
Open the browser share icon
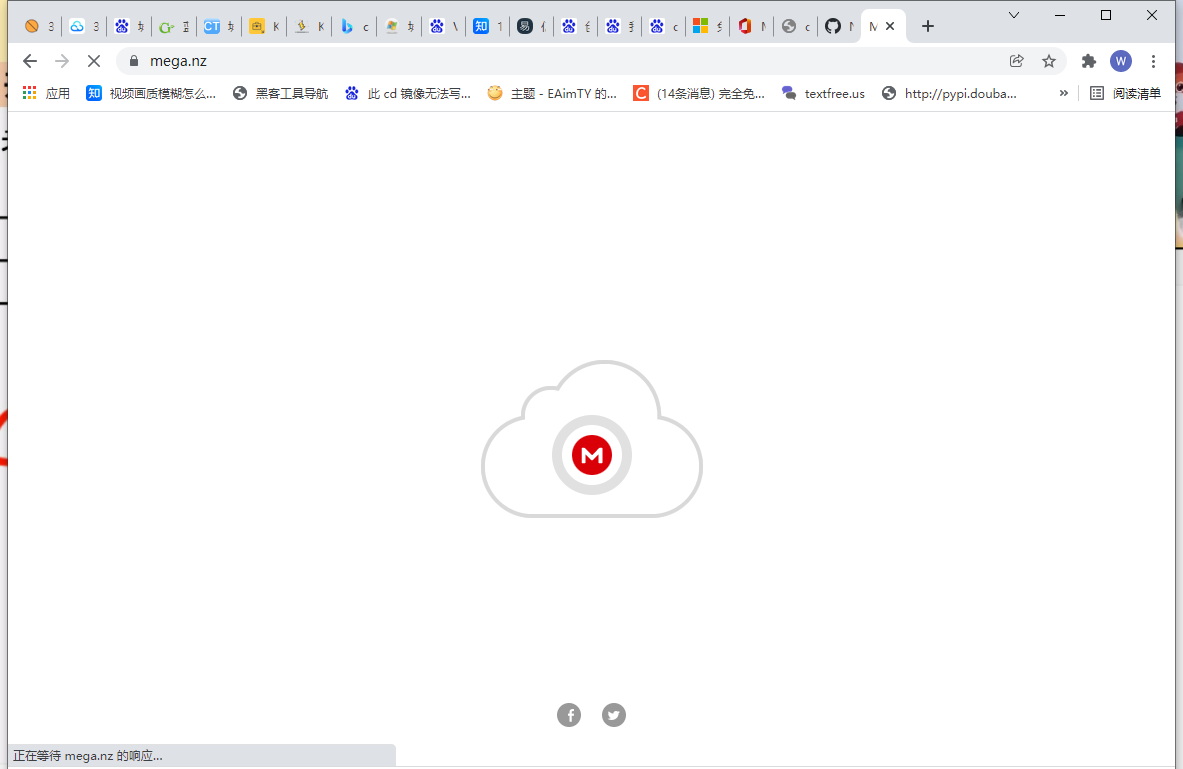point(1017,60)
